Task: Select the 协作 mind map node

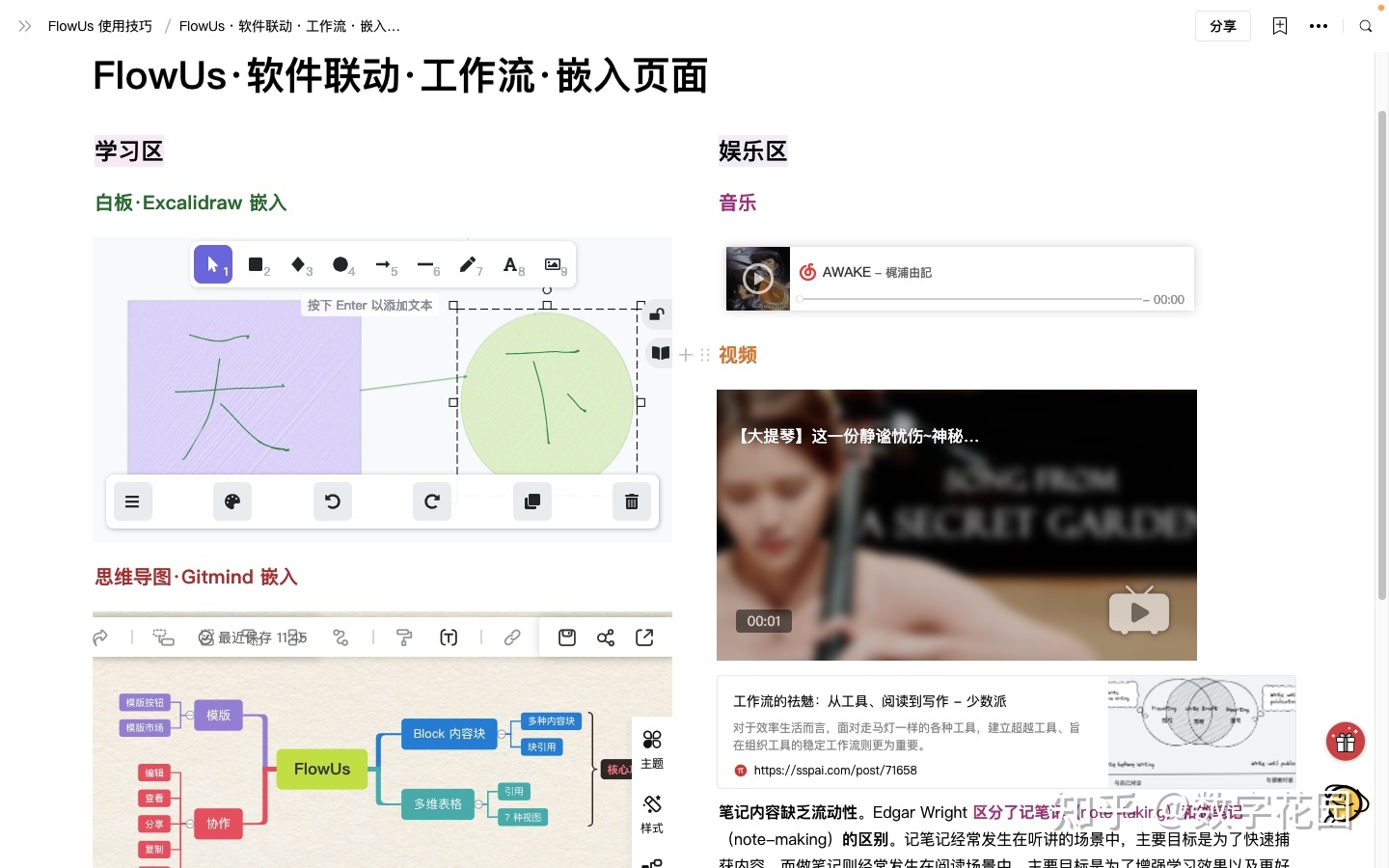Action: [218, 824]
